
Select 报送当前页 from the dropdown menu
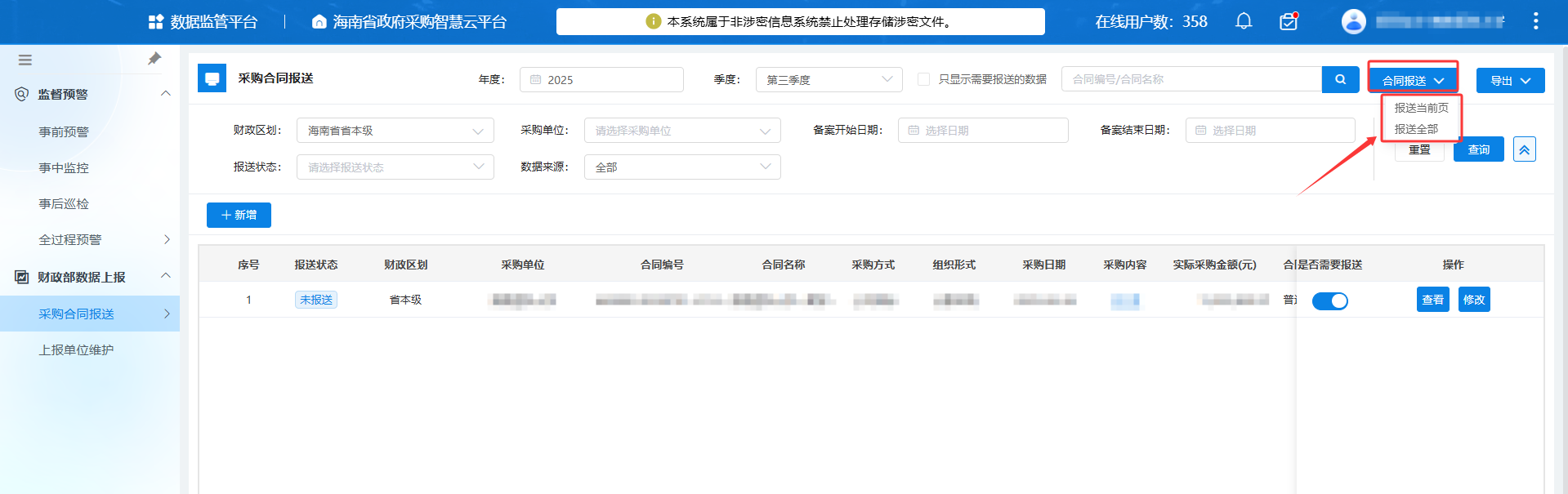(1421, 108)
